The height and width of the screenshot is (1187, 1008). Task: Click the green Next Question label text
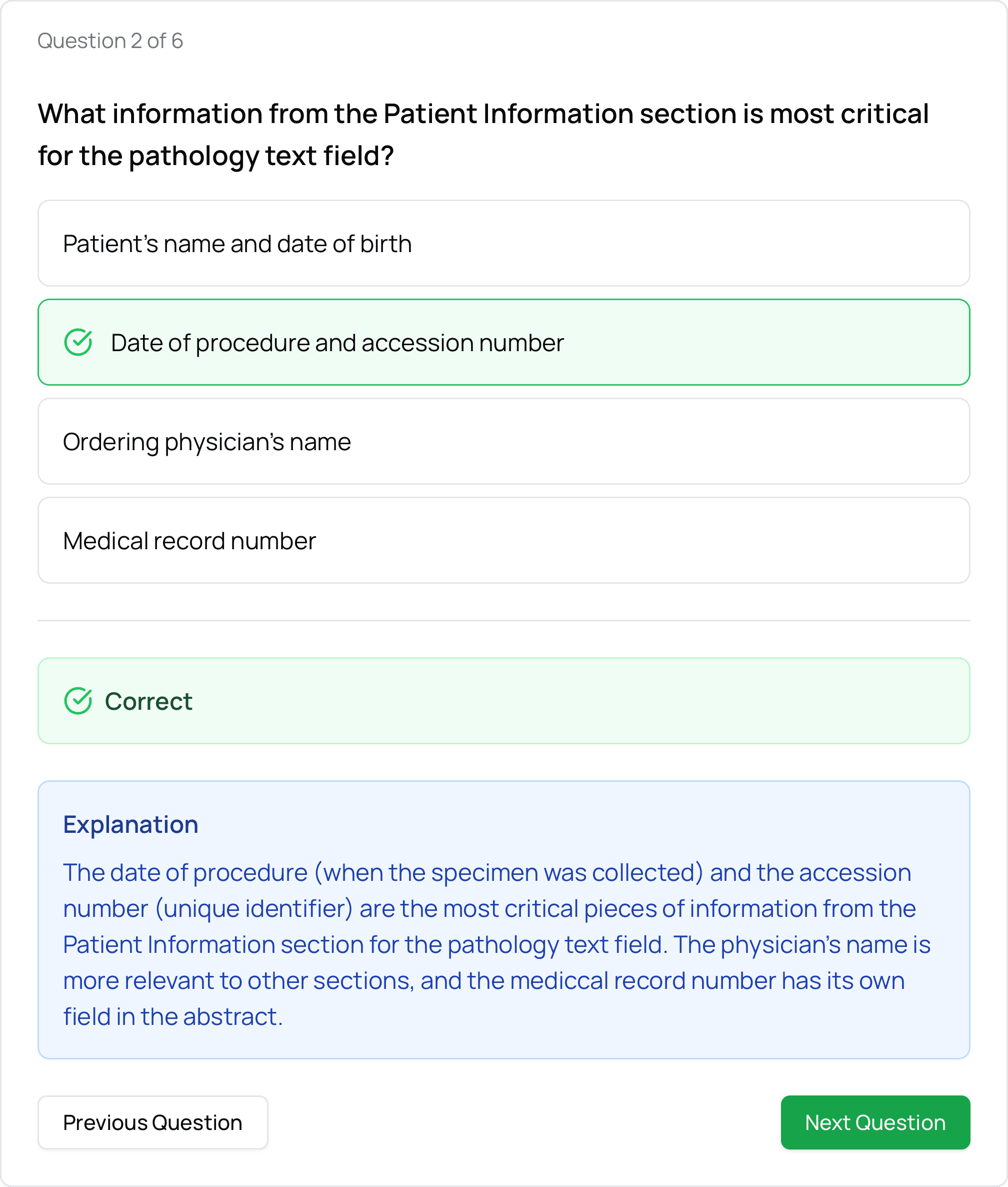click(x=875, y=1122)
